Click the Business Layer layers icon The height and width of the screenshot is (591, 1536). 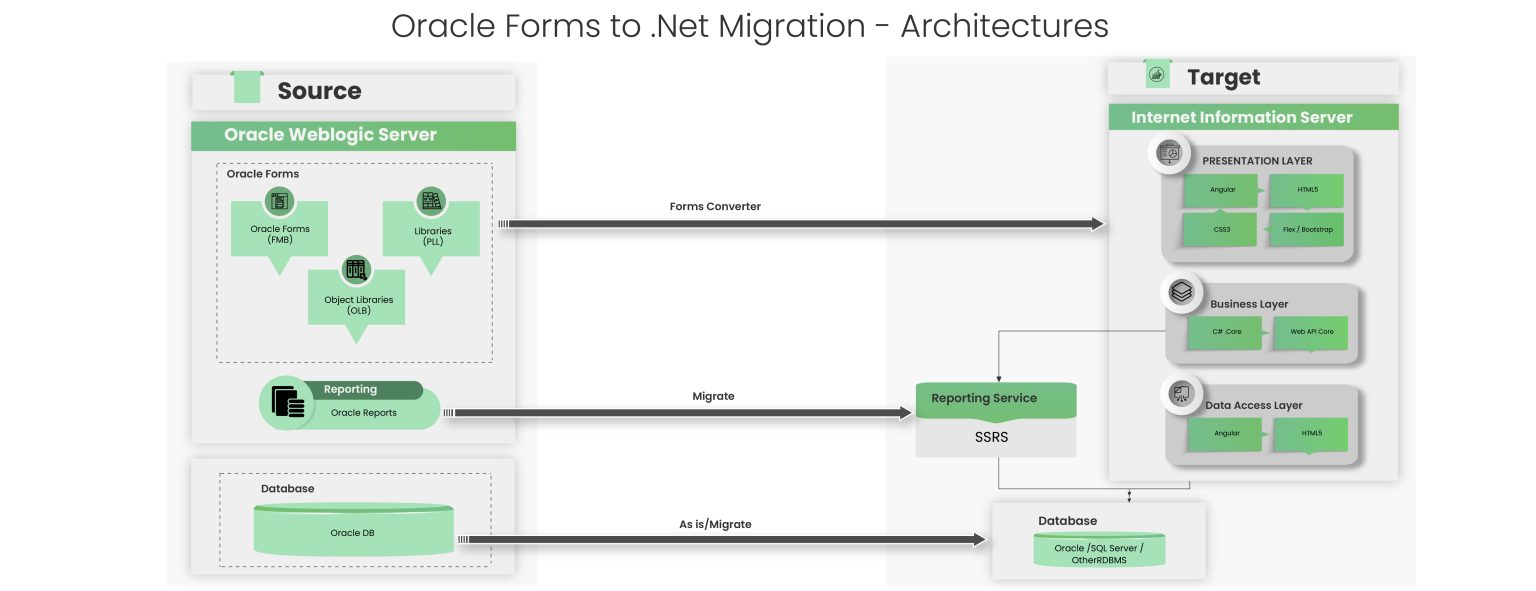coord(1182,292)
